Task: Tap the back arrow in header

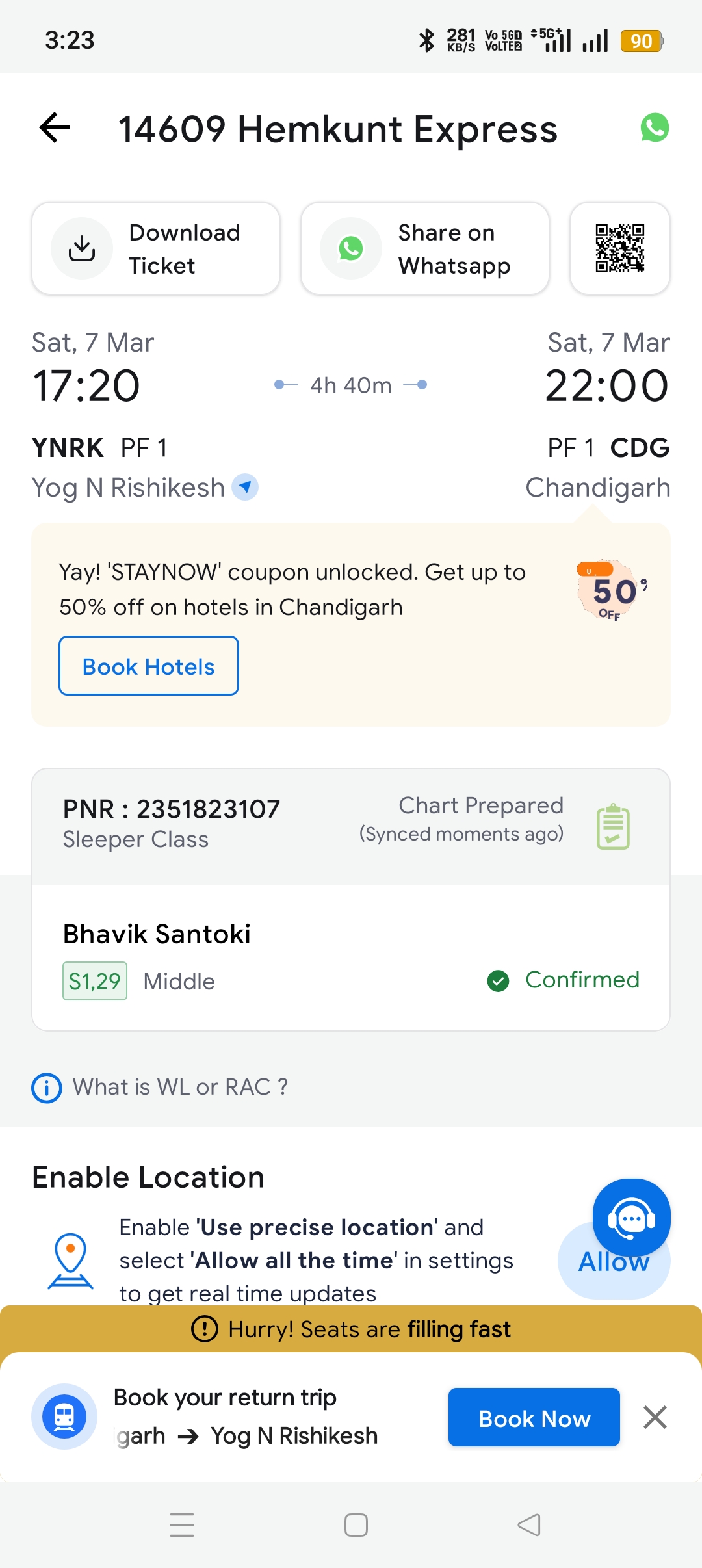Action: point(55,127)
